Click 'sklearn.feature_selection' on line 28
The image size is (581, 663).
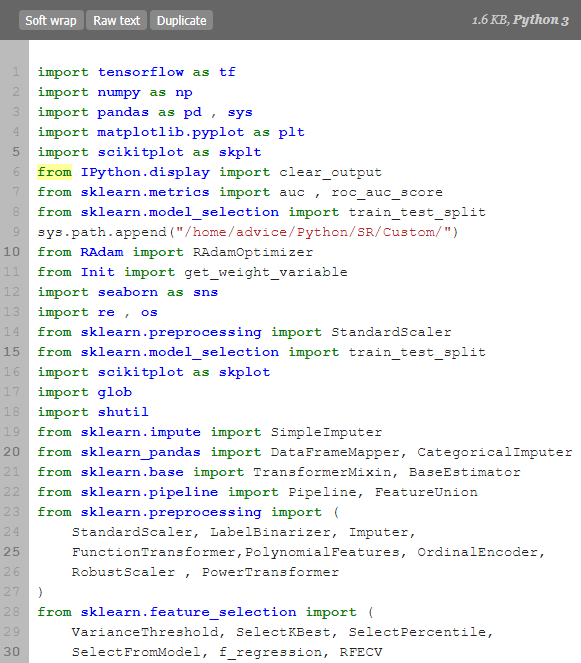(189, 612)
